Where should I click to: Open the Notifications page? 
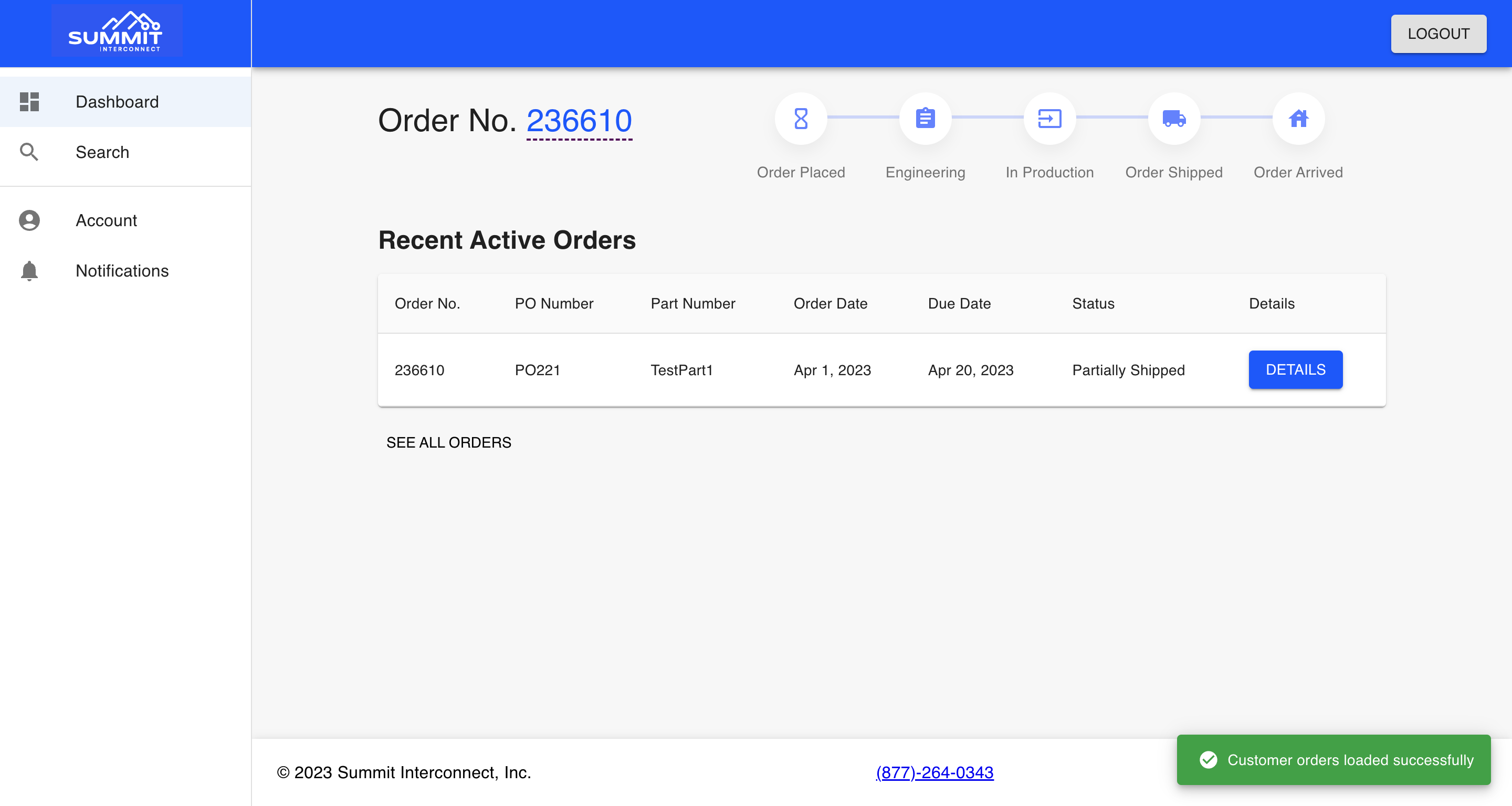(125, 271)
